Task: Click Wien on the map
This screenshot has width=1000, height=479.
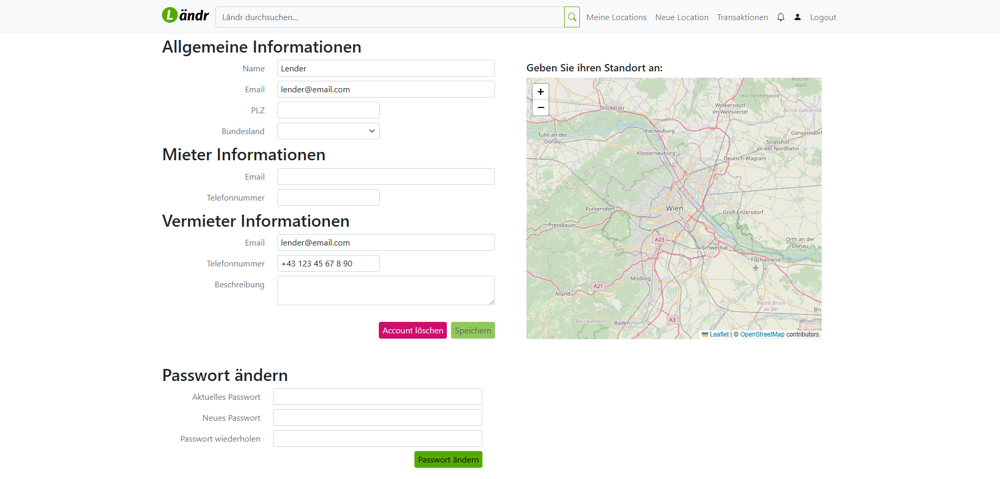Action: [673, 209]
